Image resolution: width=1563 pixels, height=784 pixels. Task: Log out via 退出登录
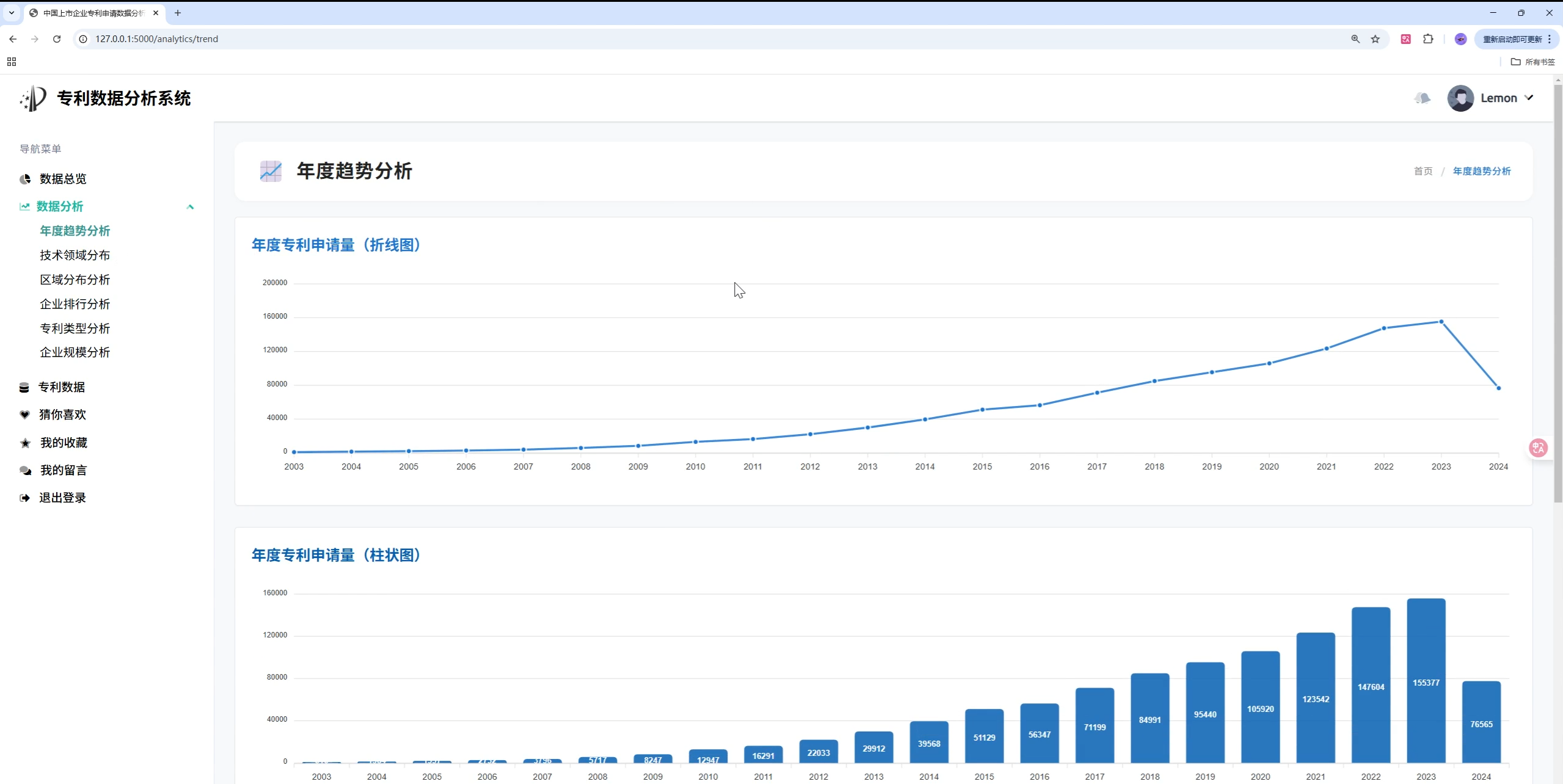[62, 498]
